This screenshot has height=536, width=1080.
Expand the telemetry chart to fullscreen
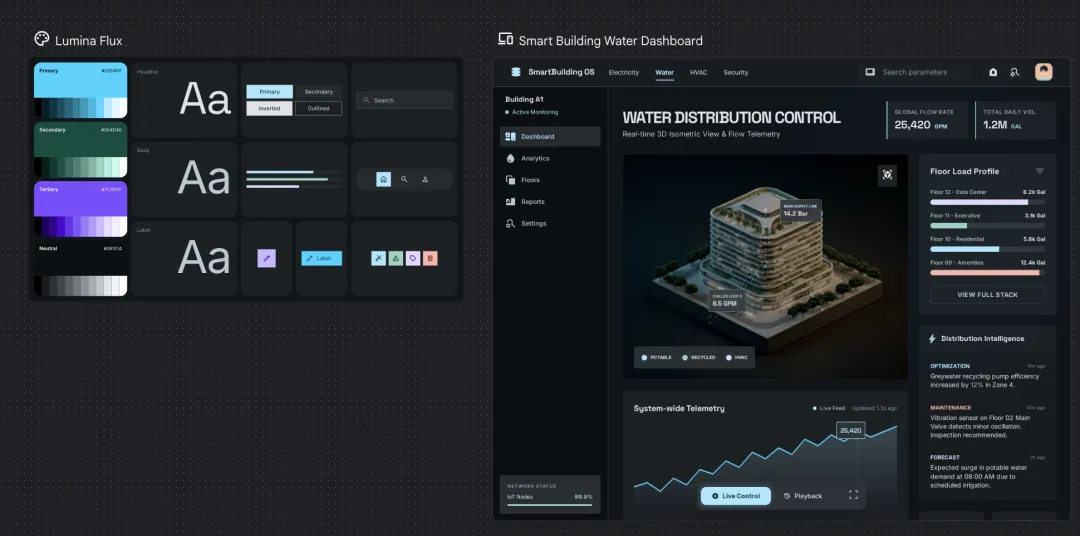tap(853, 495)
